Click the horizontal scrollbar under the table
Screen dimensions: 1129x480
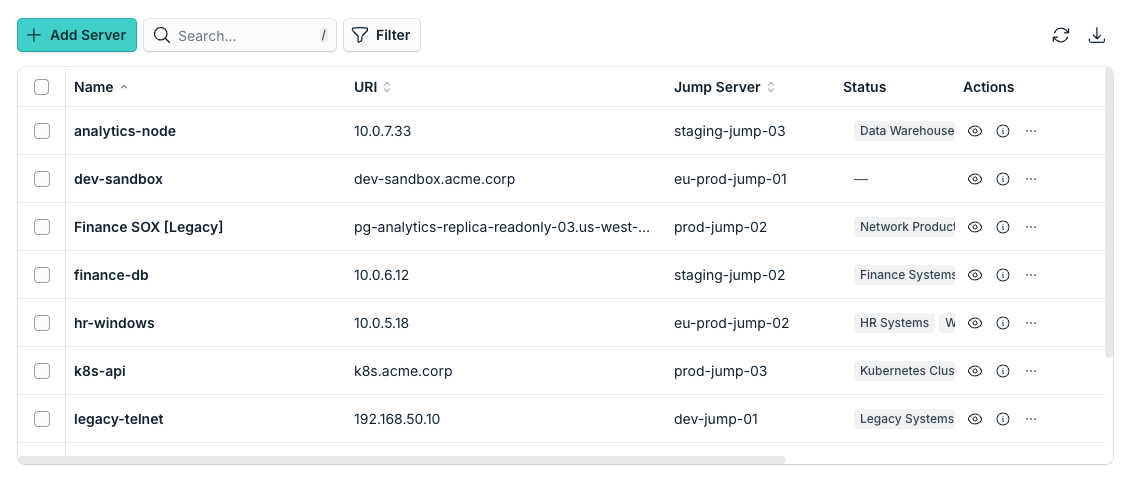[402, 459]
